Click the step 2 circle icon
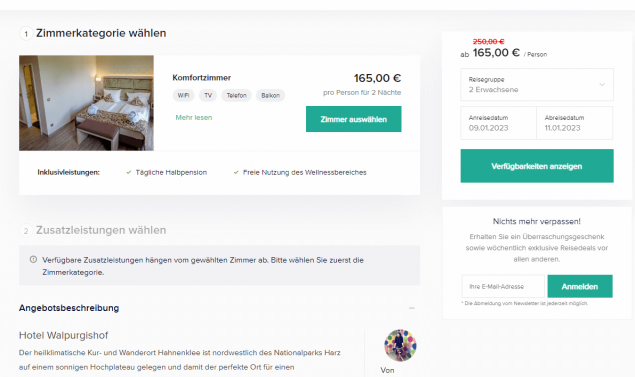This screenshot has height=377, width=635. tap(26, 231)
